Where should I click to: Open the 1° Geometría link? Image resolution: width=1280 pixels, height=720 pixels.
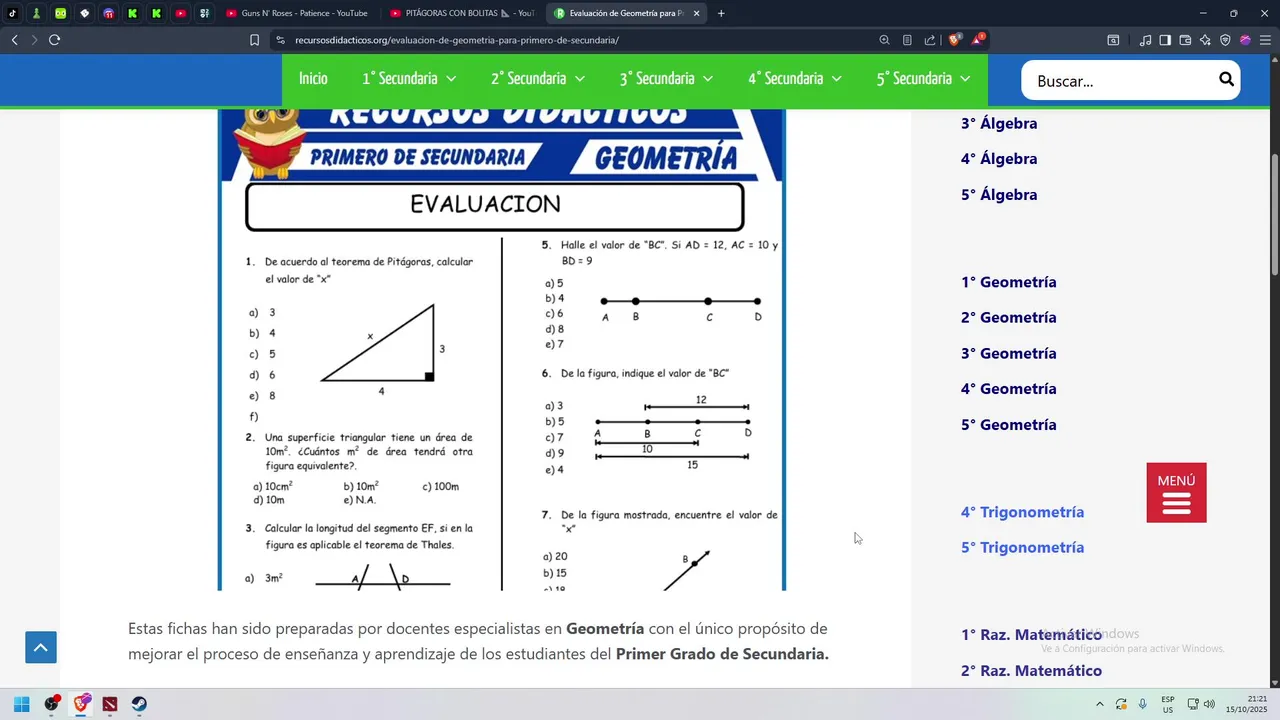1008,282
